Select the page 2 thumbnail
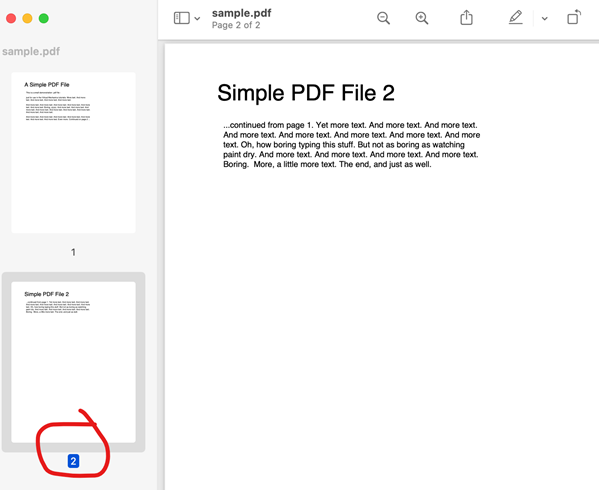 [73, 362]
